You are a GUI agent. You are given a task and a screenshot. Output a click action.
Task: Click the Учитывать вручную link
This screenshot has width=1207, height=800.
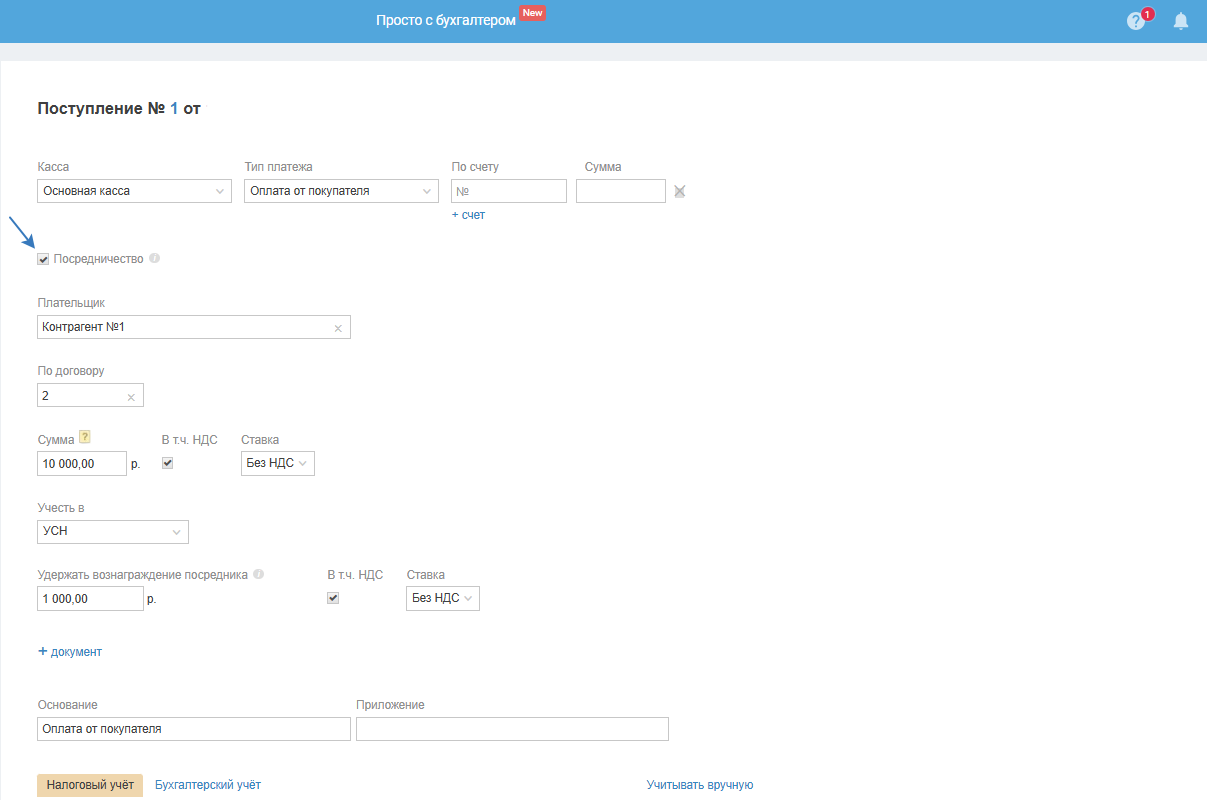pos(700,785)
